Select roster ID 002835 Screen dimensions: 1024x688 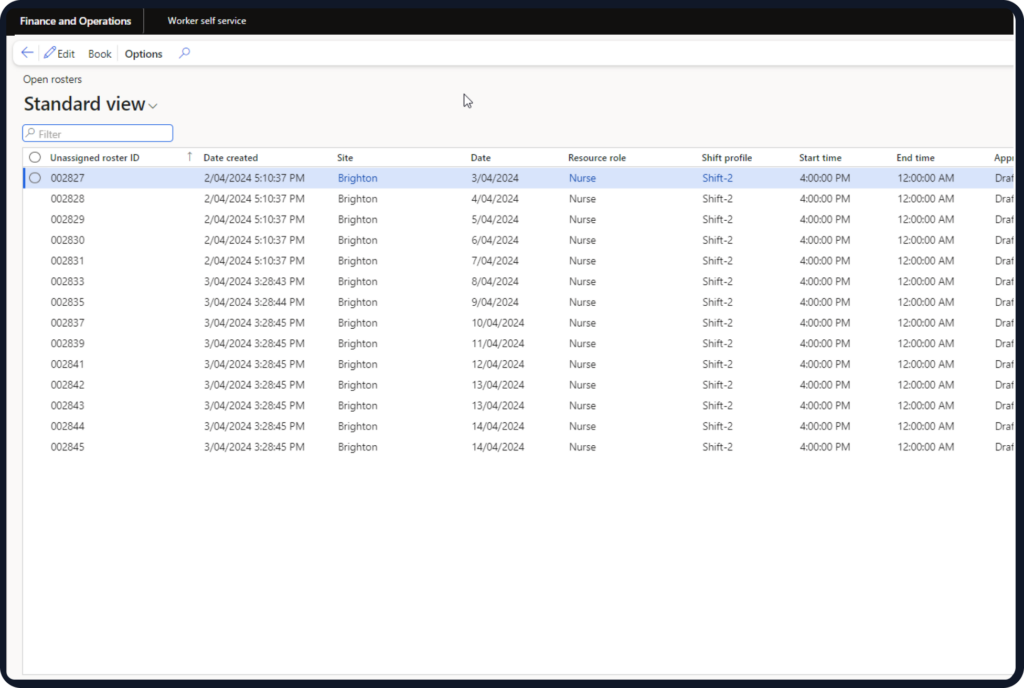point(67,302)
